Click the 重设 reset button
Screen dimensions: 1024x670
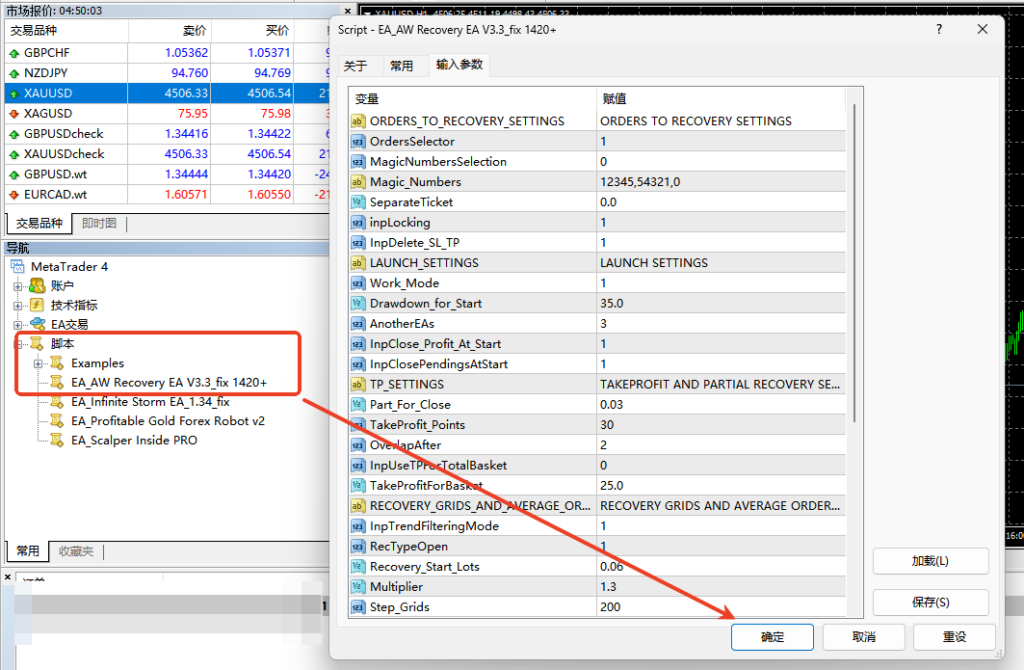point(954,637)
